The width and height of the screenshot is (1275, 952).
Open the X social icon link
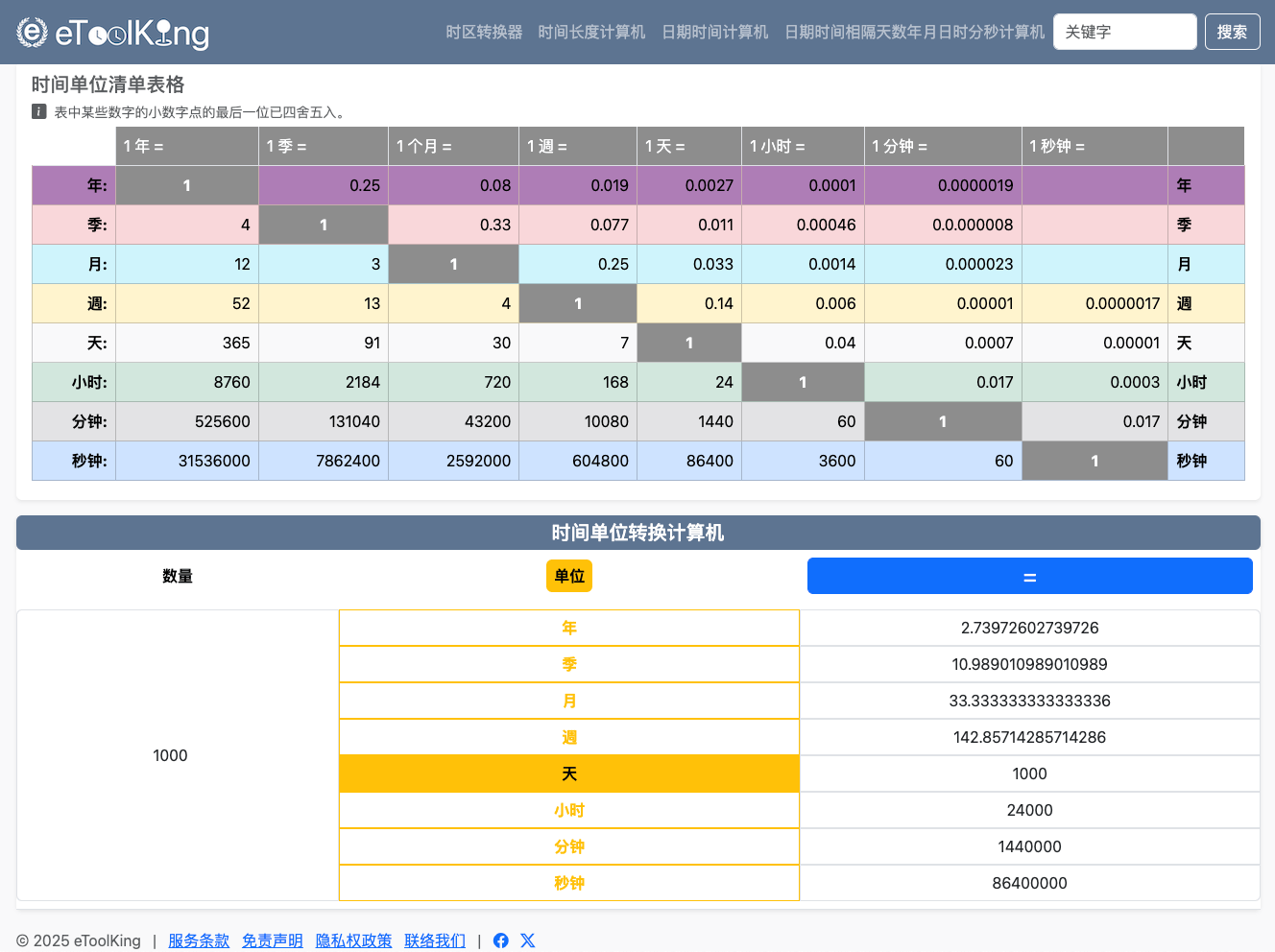tap(527, 940)
